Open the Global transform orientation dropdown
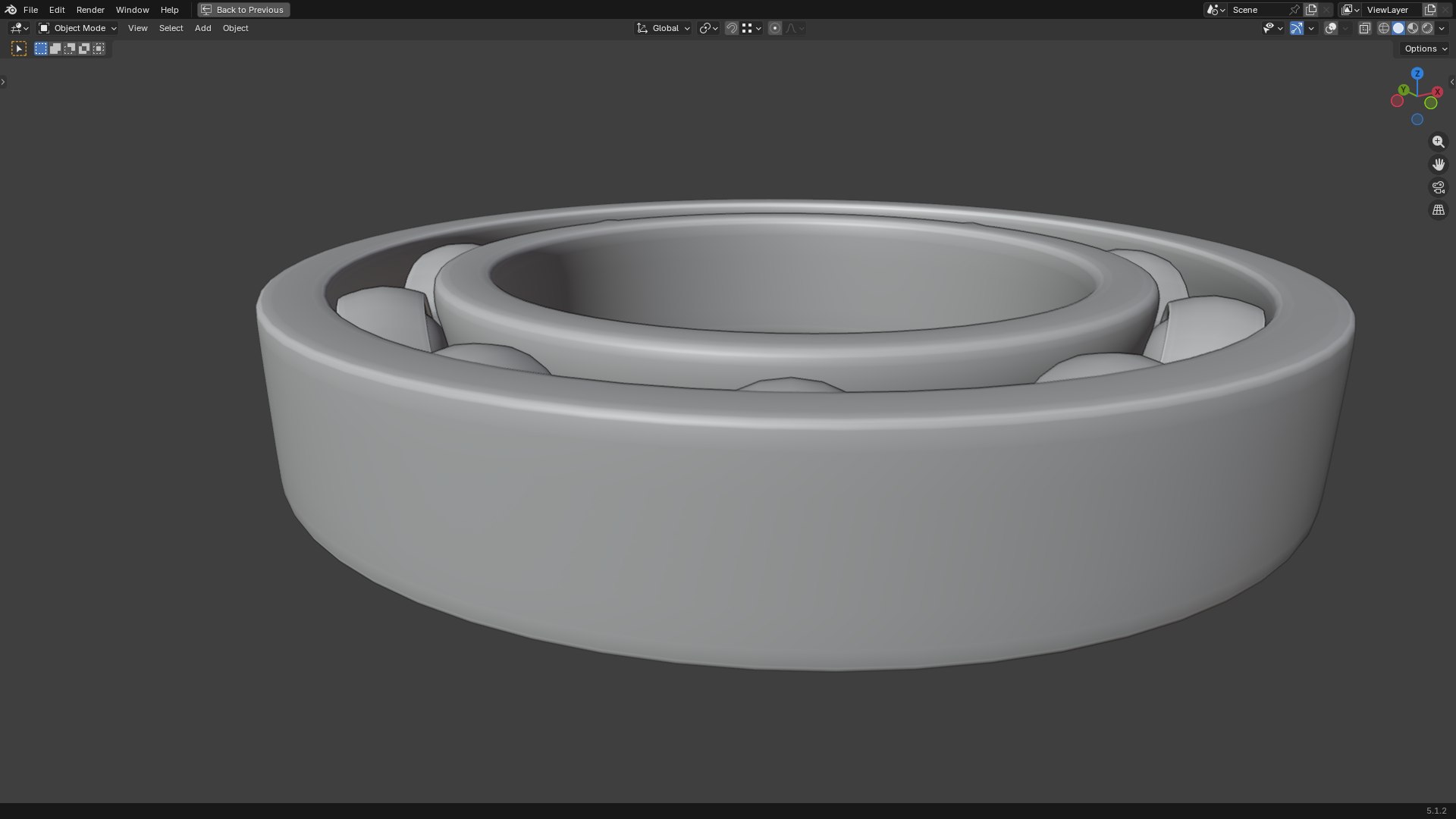 pyautogui.click(x=663, y=28)
